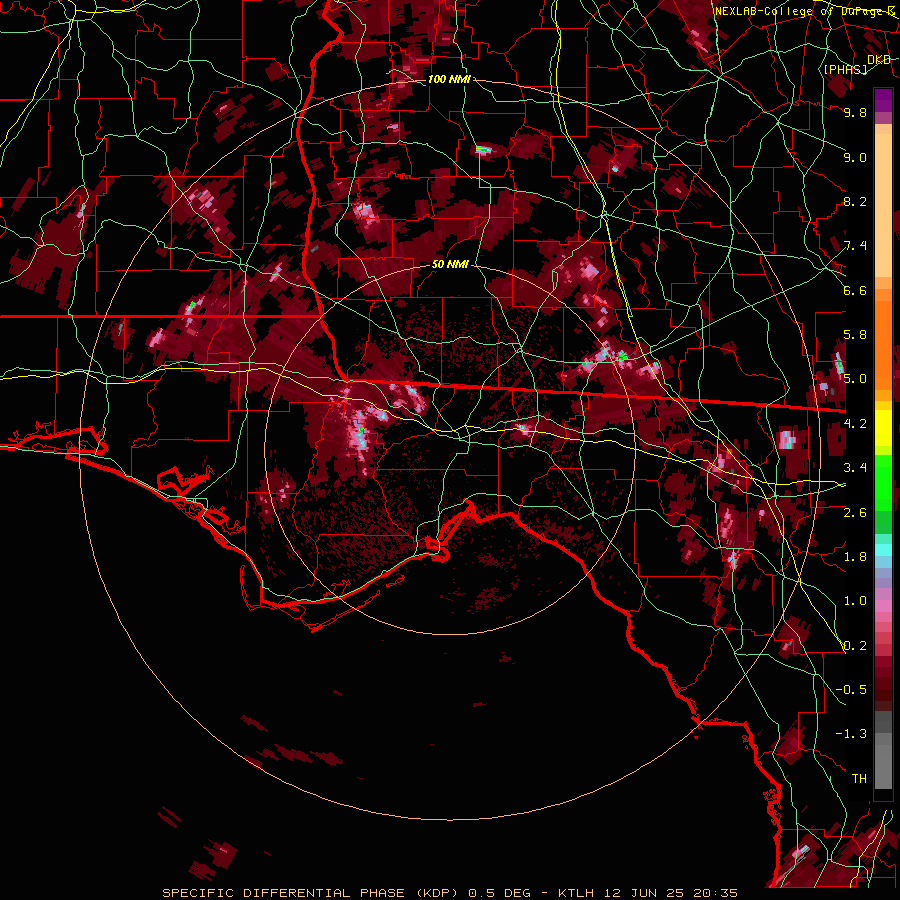Image resolution: width=900 pixels, height=900 pixels.
Task: Click the "4.2" value on the color scale
Action: click(x=855, y=424)
